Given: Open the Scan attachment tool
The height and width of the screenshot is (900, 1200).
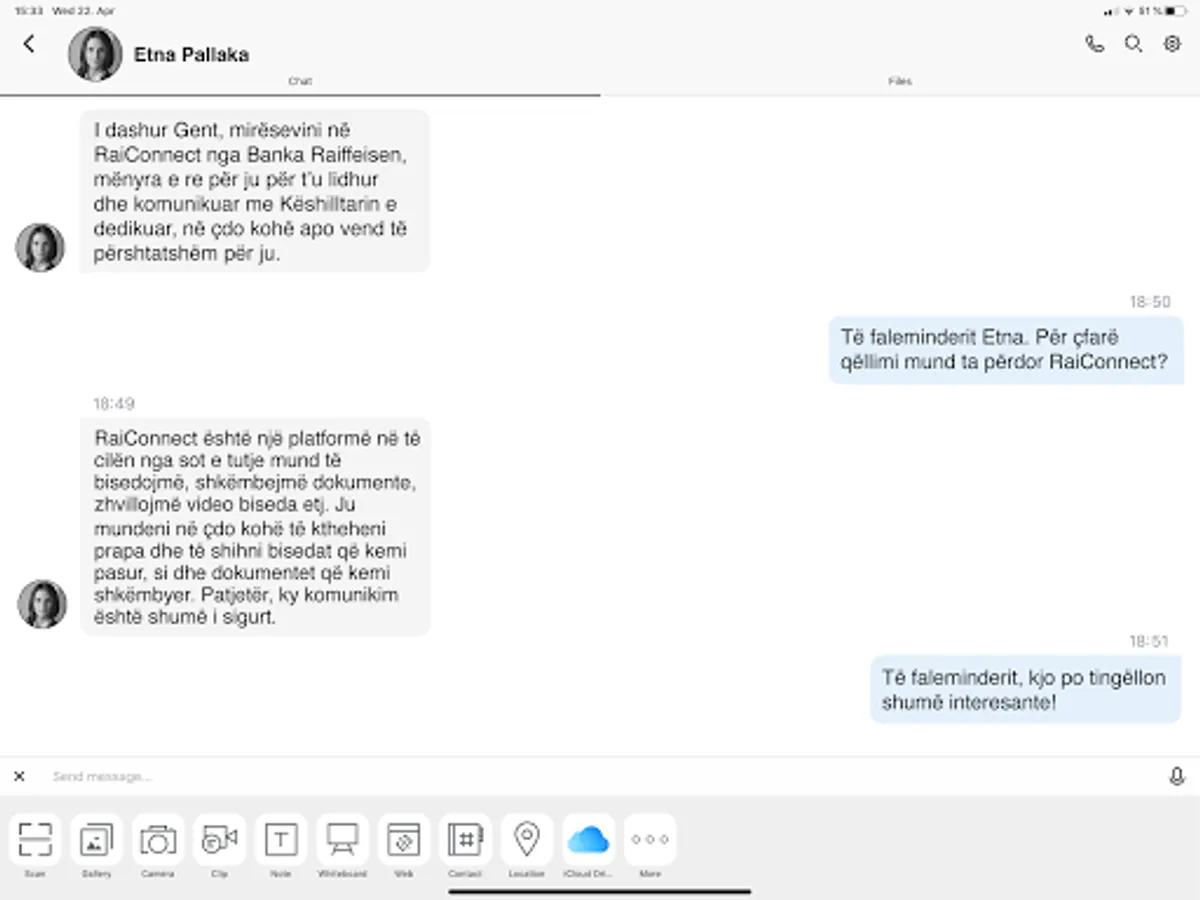Looking at the screenshot, I should [x=35, y=840].
